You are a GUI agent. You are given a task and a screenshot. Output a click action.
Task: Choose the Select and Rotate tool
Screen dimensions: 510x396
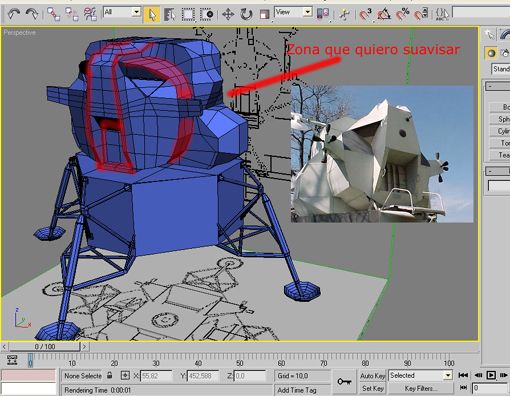click(246, 14)
